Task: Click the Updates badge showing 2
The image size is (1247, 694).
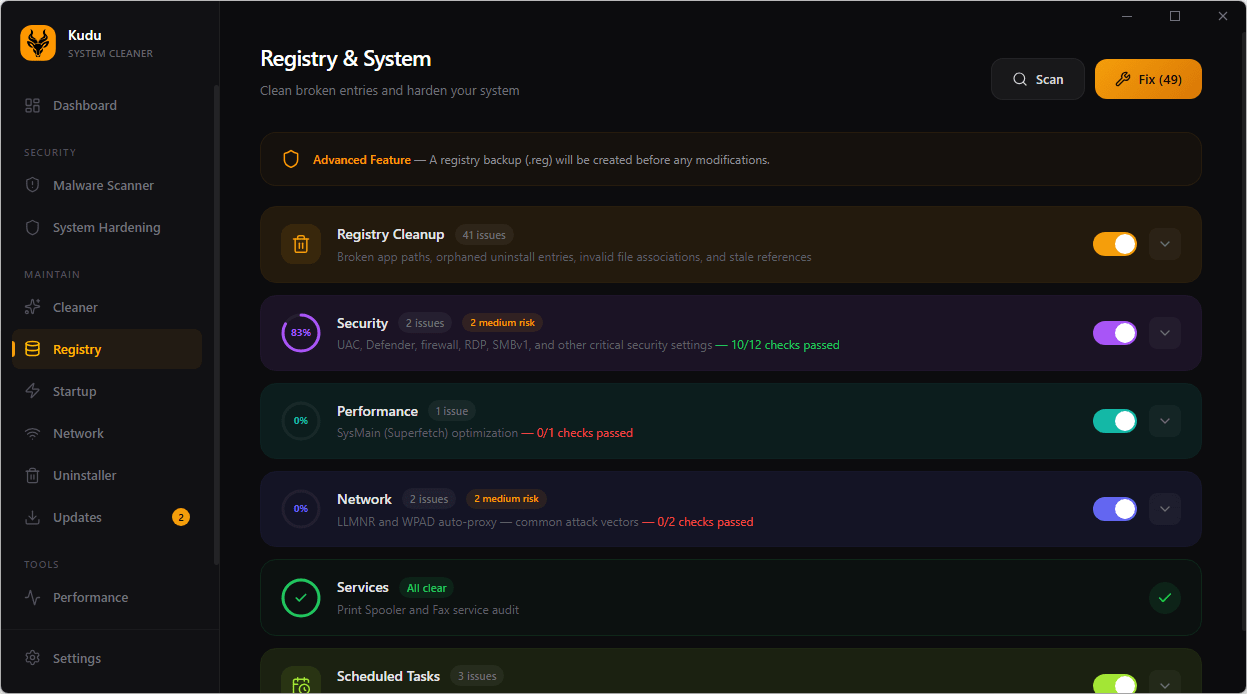Action: click(x=180, y=517)
